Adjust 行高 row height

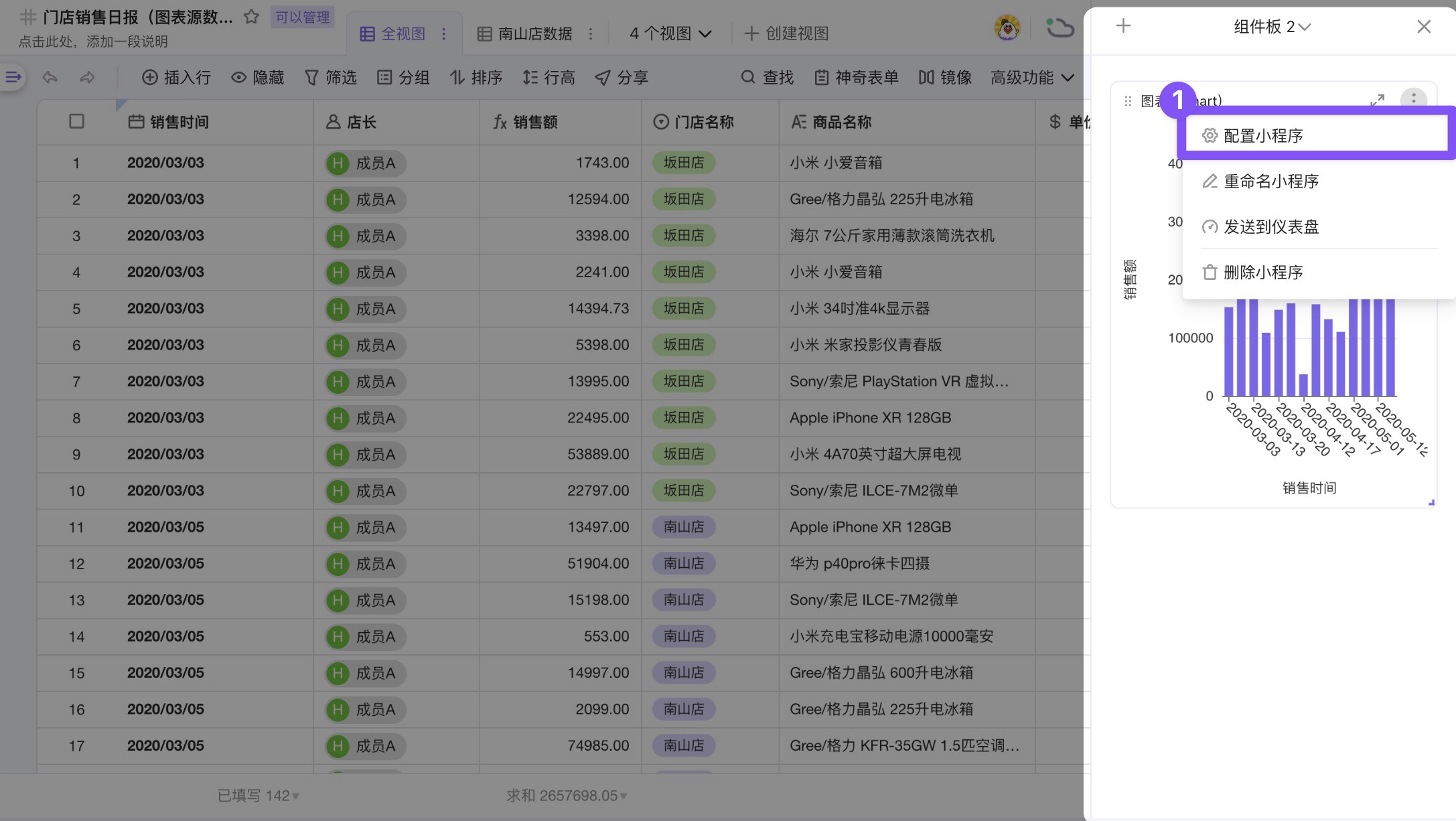click(549, 77)
